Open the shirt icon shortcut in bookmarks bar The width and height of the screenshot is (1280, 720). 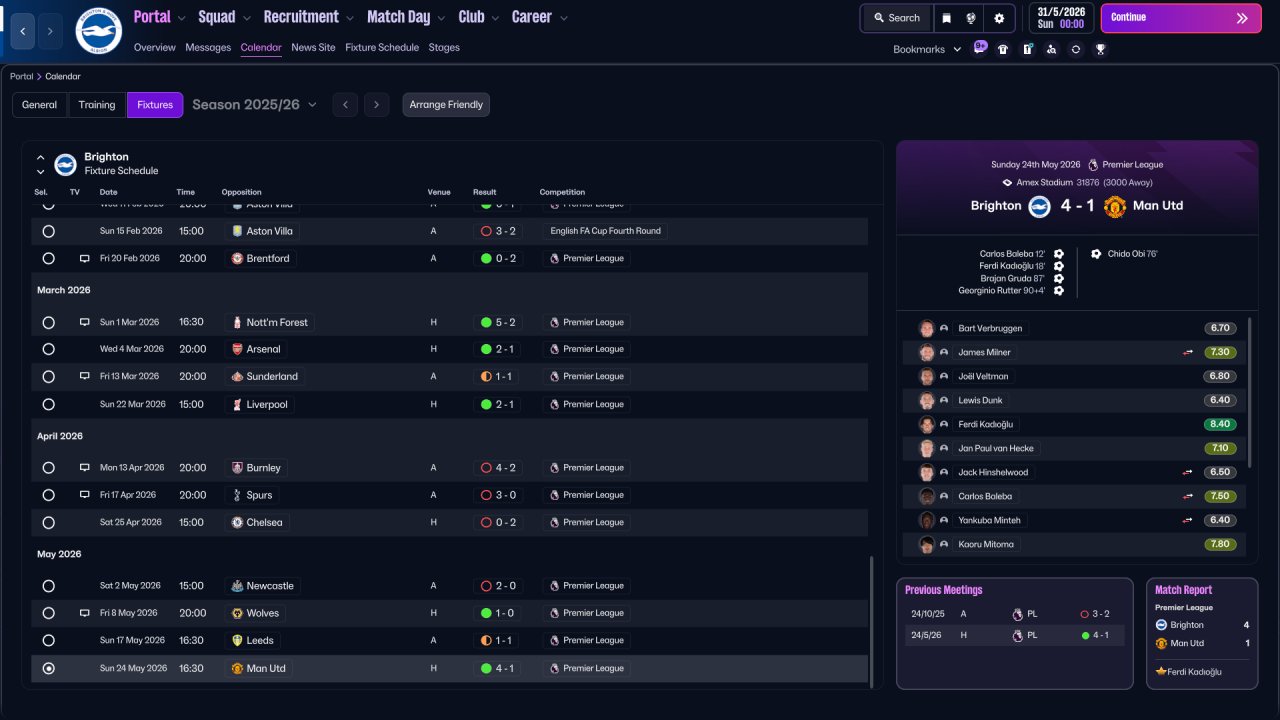[1003, 49]
